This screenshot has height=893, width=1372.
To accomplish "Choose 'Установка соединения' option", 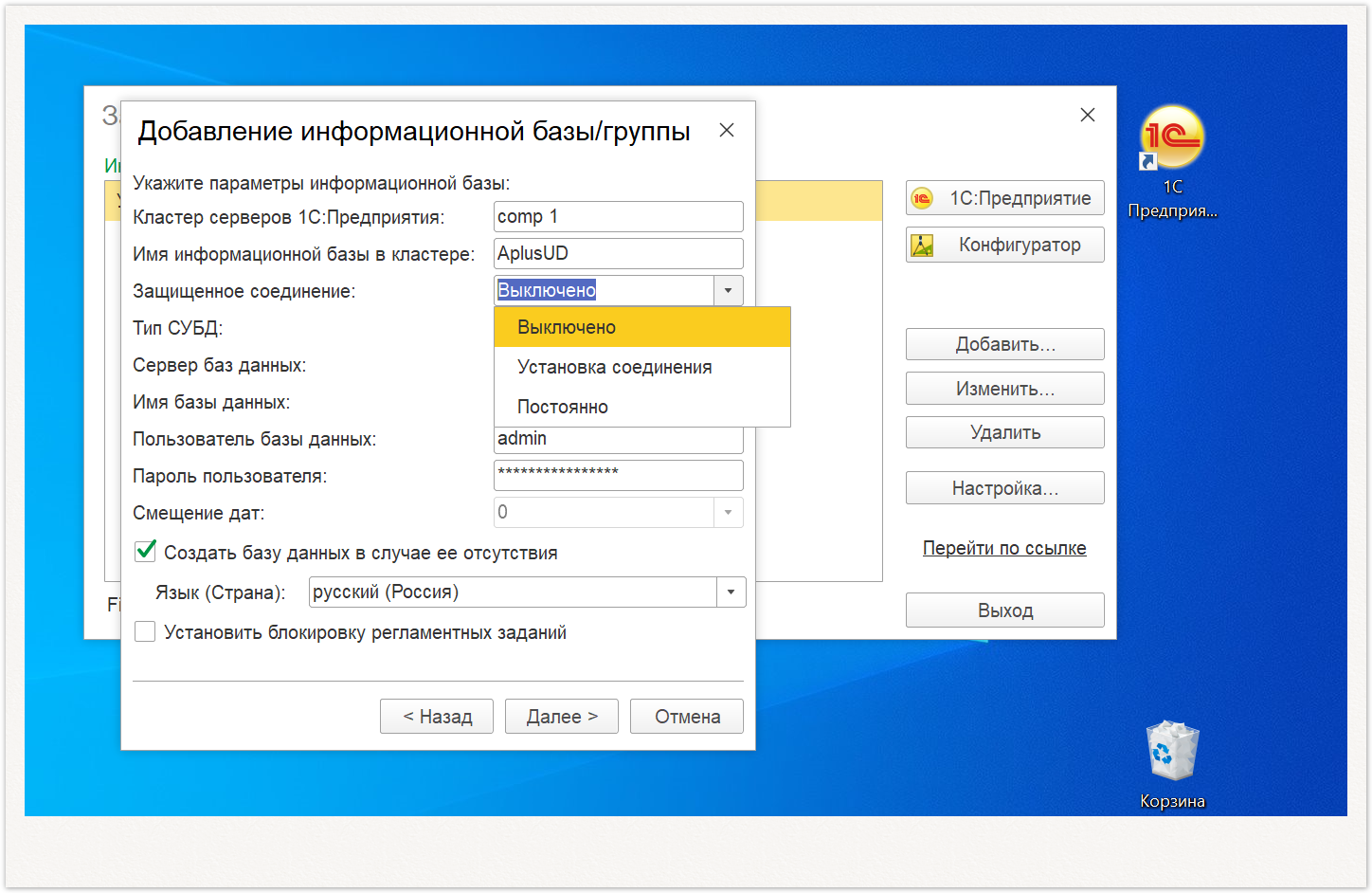I will pos(642,367).
